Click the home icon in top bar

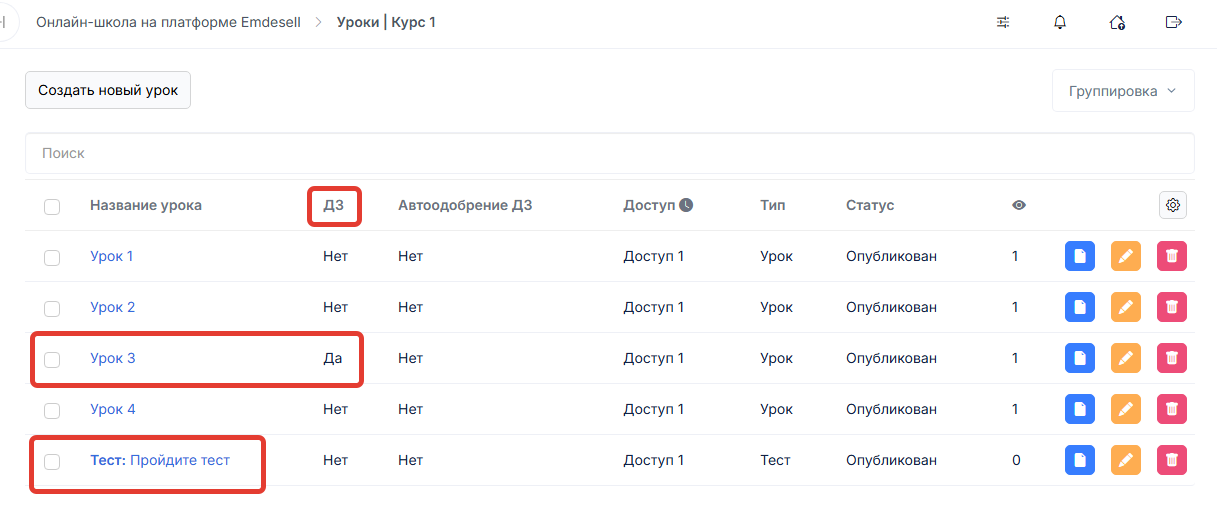1117,22
